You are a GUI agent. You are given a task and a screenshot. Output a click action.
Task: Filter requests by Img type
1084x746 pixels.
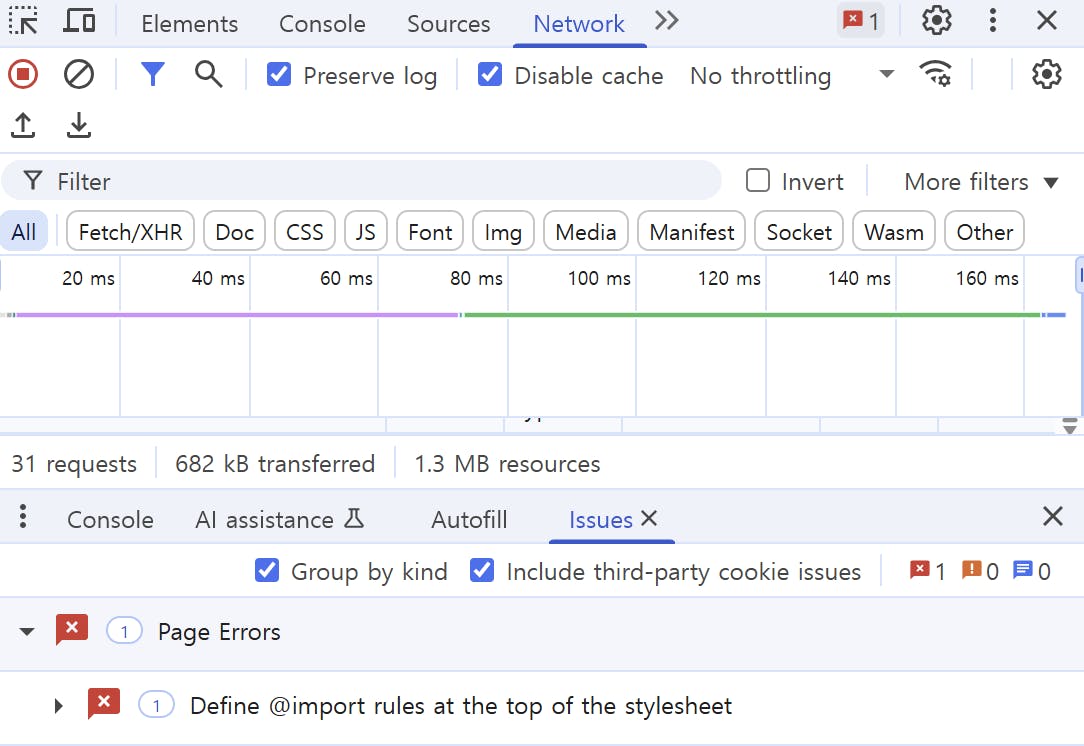[x=503, y=232]
